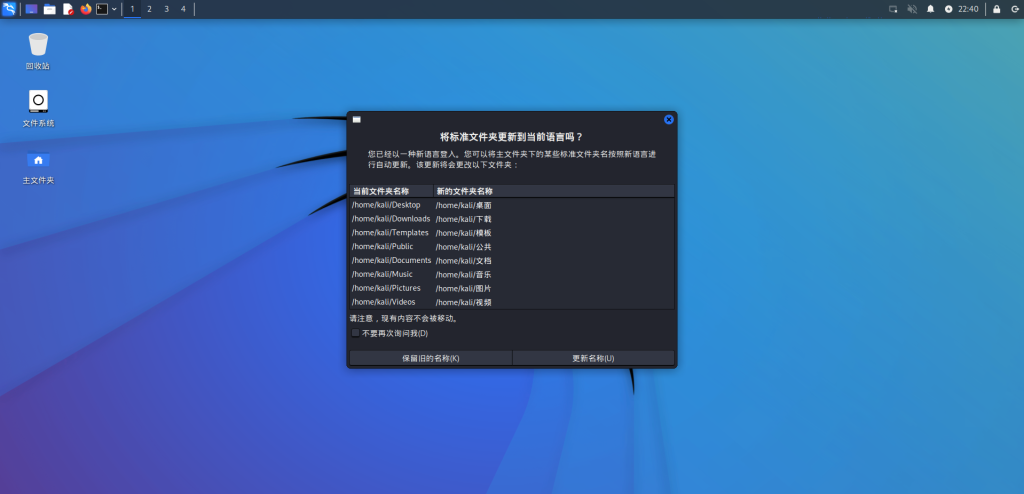This screenshot has height=494, width=1024.
Task: Close the folder rename dialog
Action: pos(668,120)
